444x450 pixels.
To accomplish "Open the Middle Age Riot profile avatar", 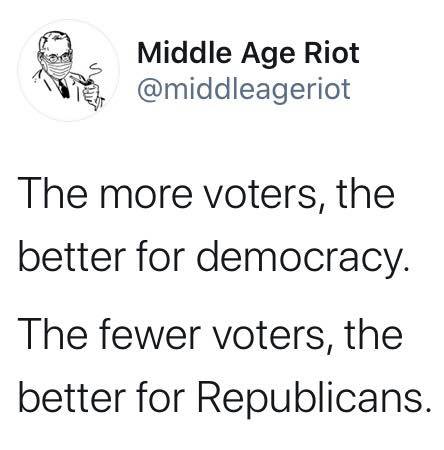I will point(68,70).
